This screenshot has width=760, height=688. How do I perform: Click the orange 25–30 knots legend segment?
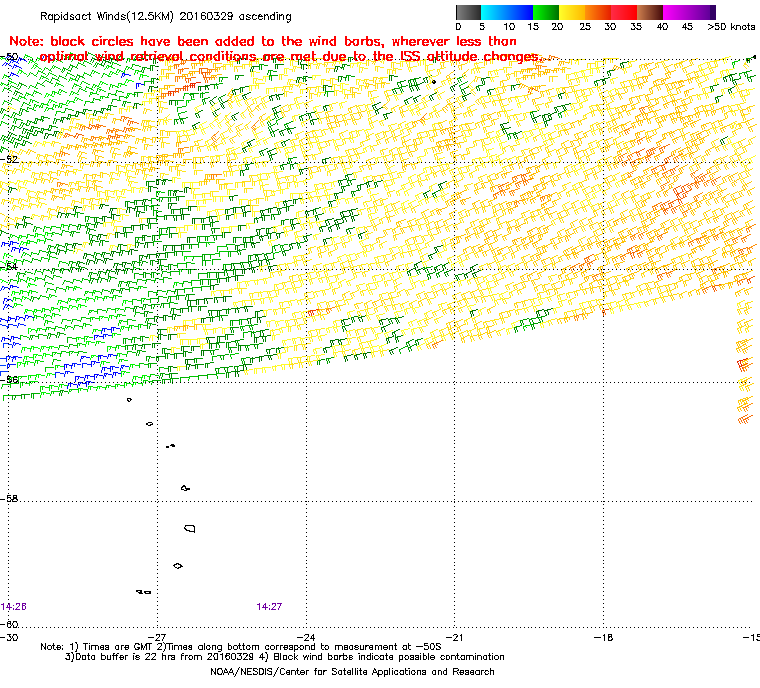coord(598,12)
